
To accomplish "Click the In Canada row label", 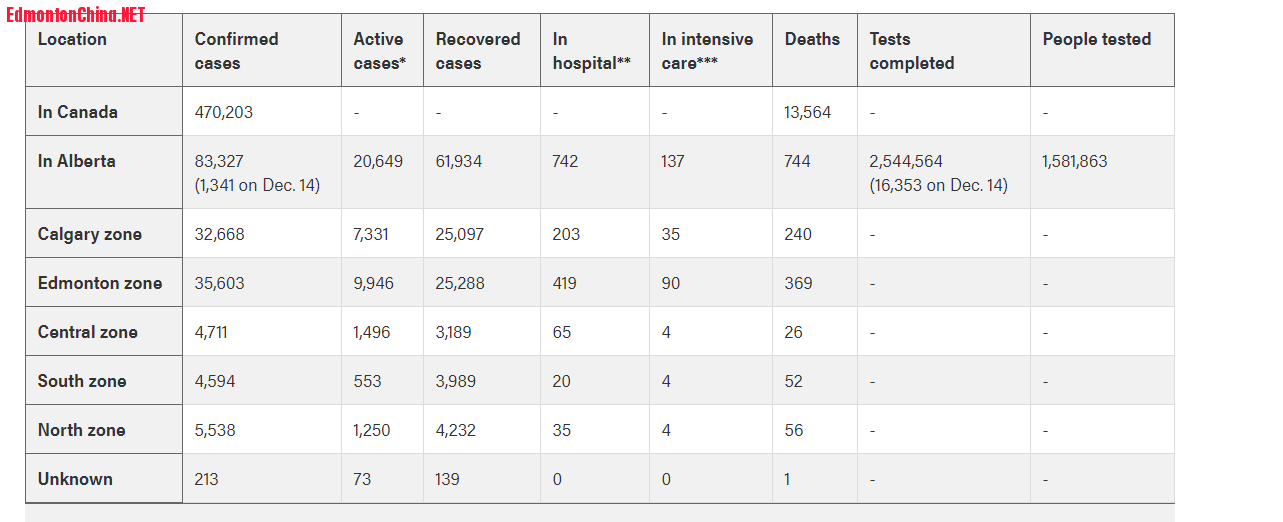I will (x=78, y=112).
